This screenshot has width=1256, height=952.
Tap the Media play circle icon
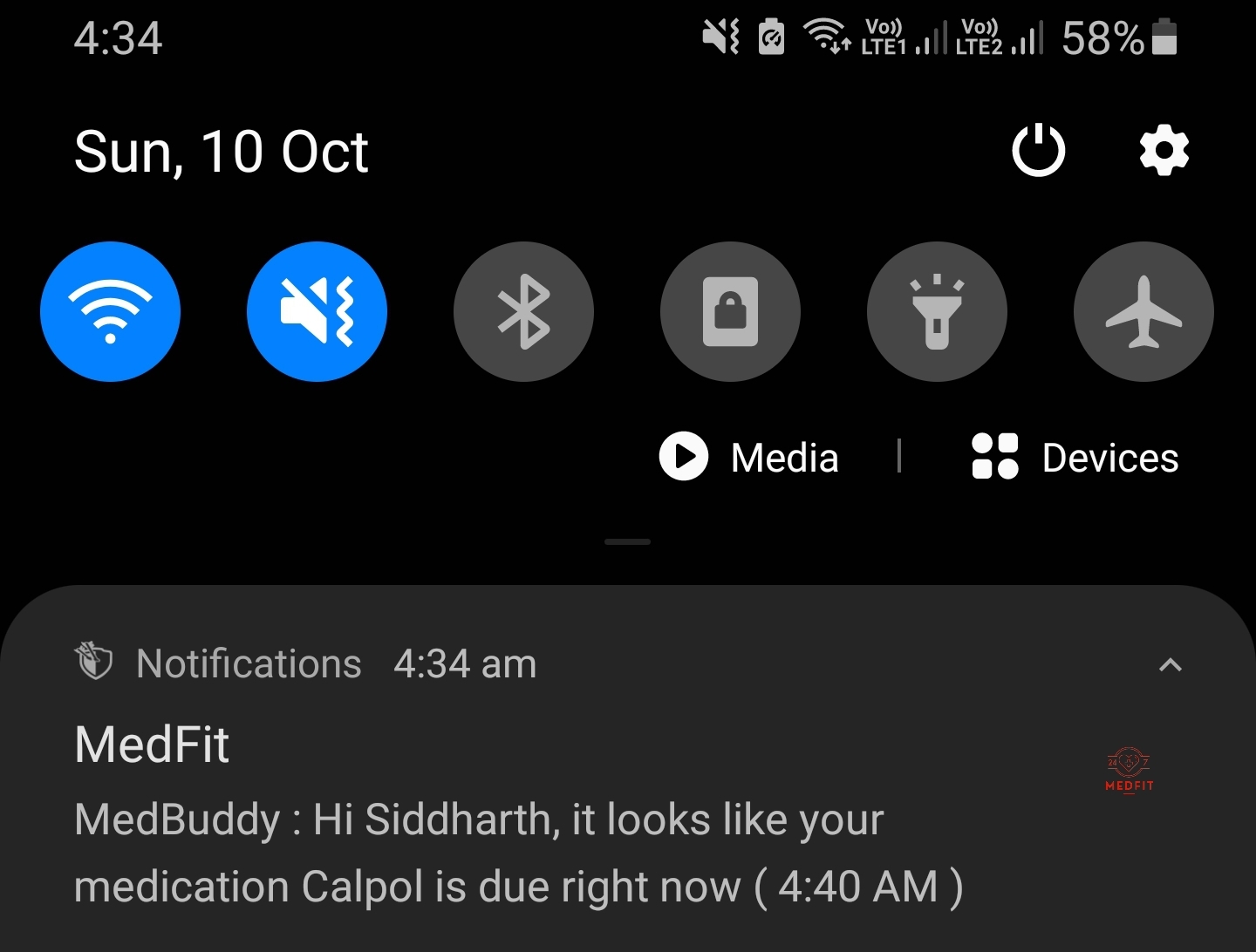pos(684,457)
